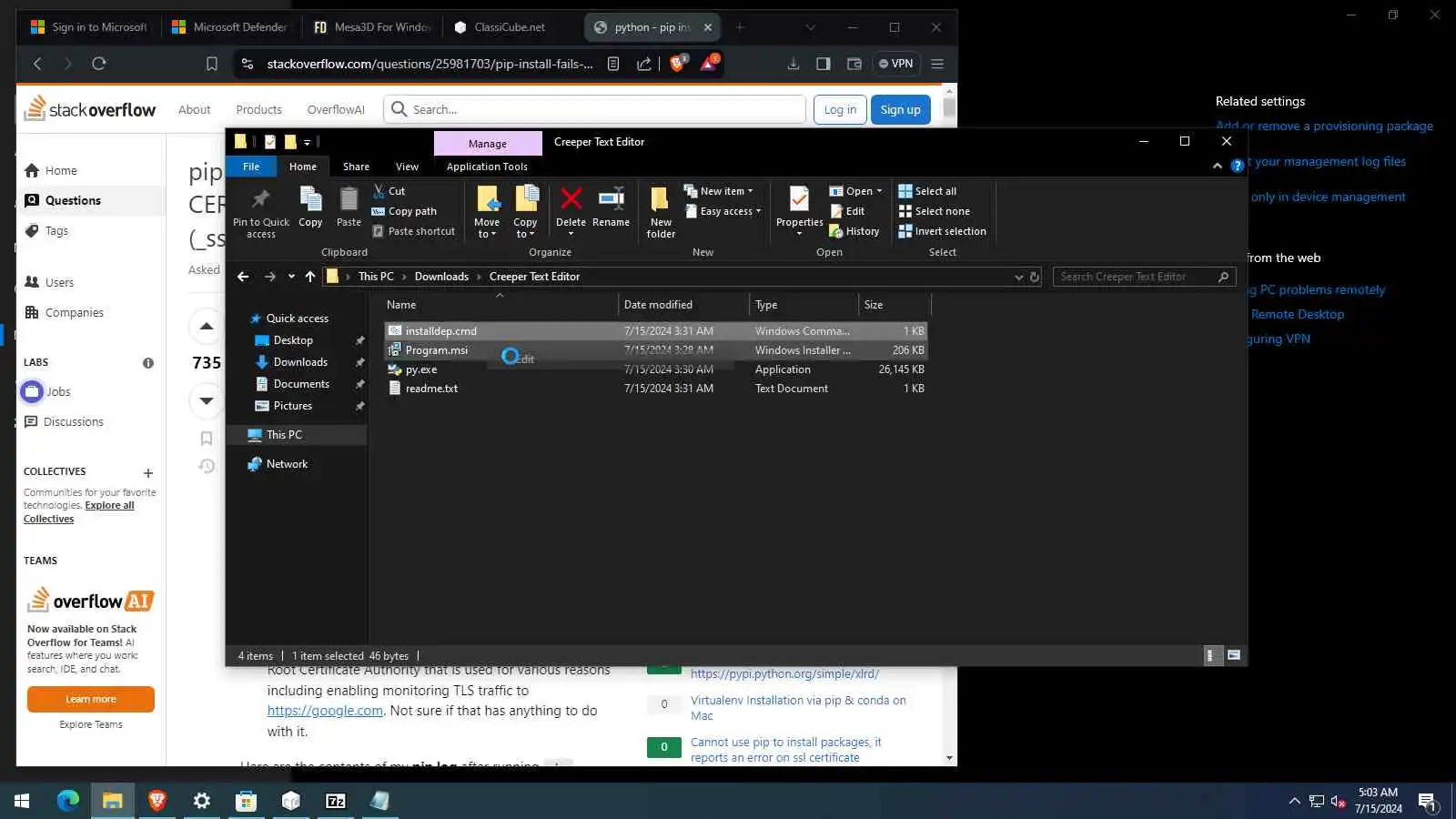Bookmark the page in Brave address bar
This screenshot has width=1456, height=819.
(211, 64)
